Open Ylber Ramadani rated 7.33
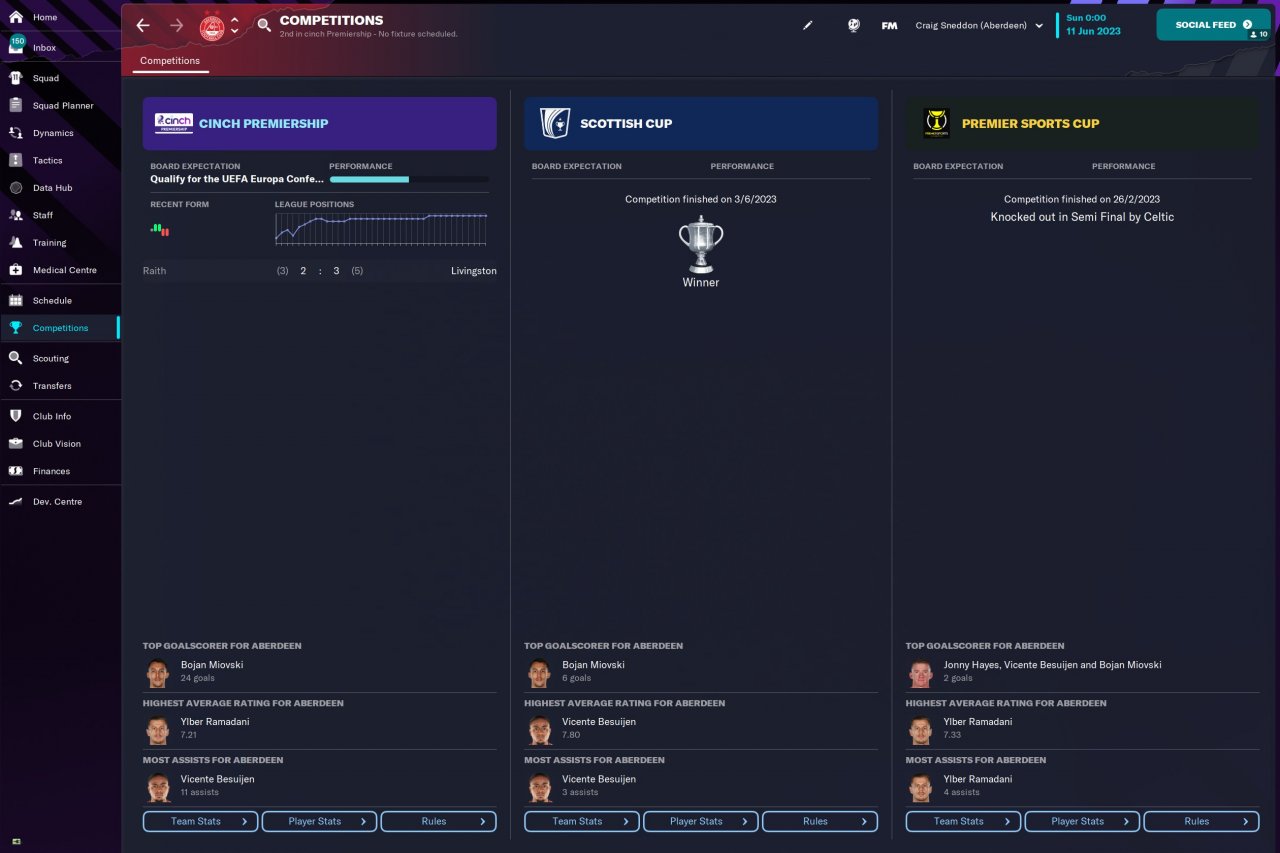Screen dimensions: 1280x853 (x=978, y=722)
